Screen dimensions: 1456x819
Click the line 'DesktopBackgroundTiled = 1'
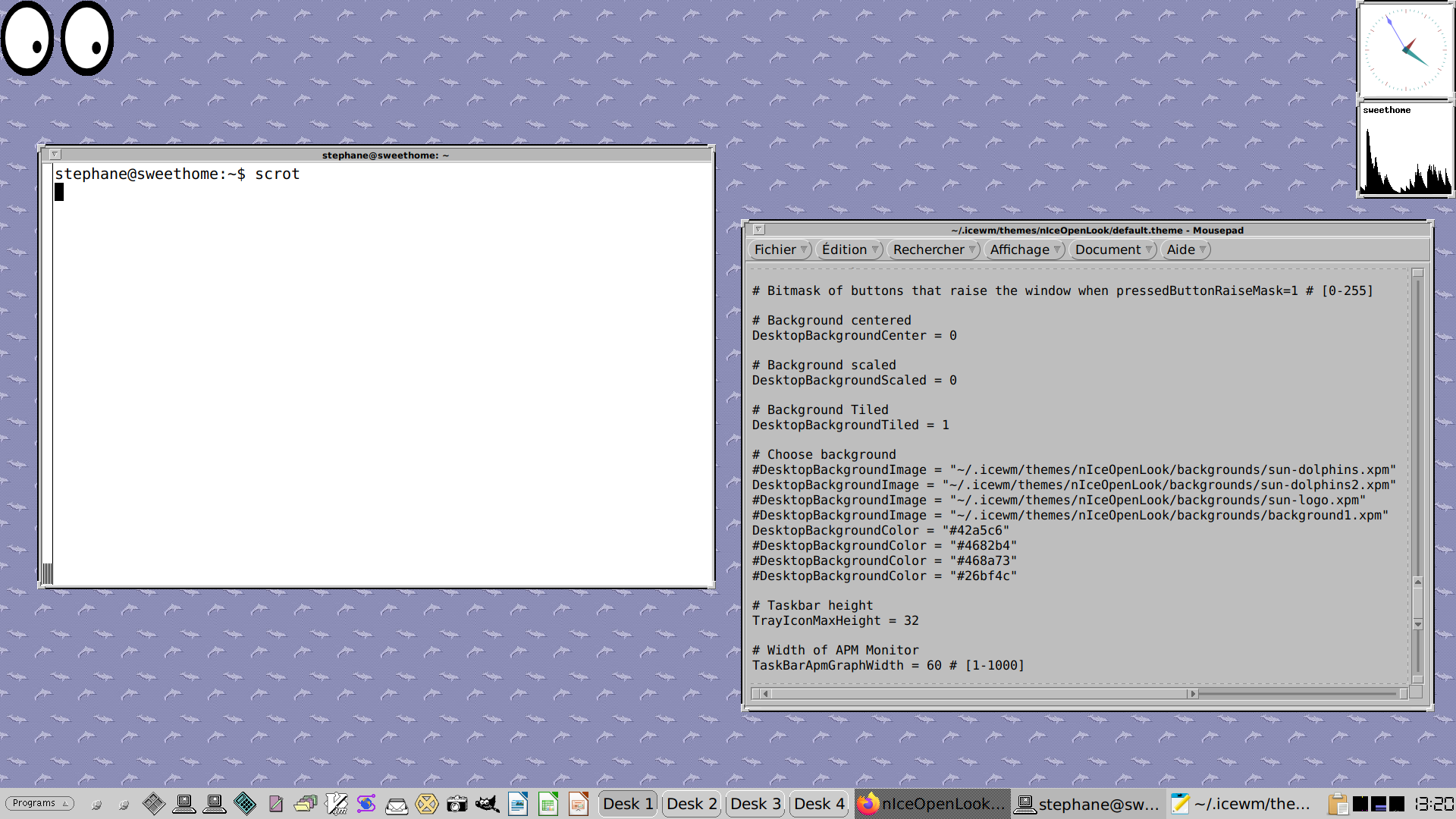(850, 425)
